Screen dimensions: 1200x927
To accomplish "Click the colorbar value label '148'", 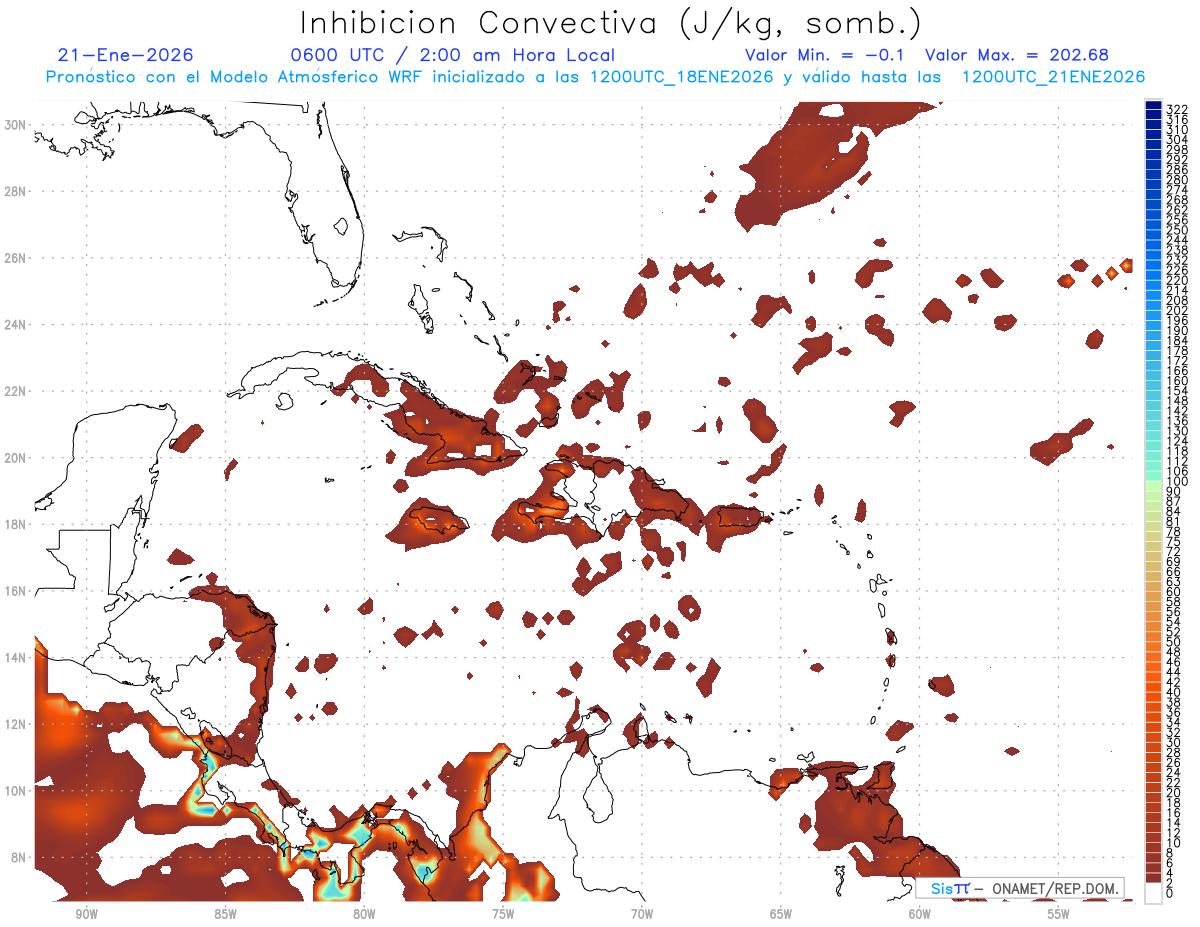I will pyautogui.click(x=1177, y=400).
